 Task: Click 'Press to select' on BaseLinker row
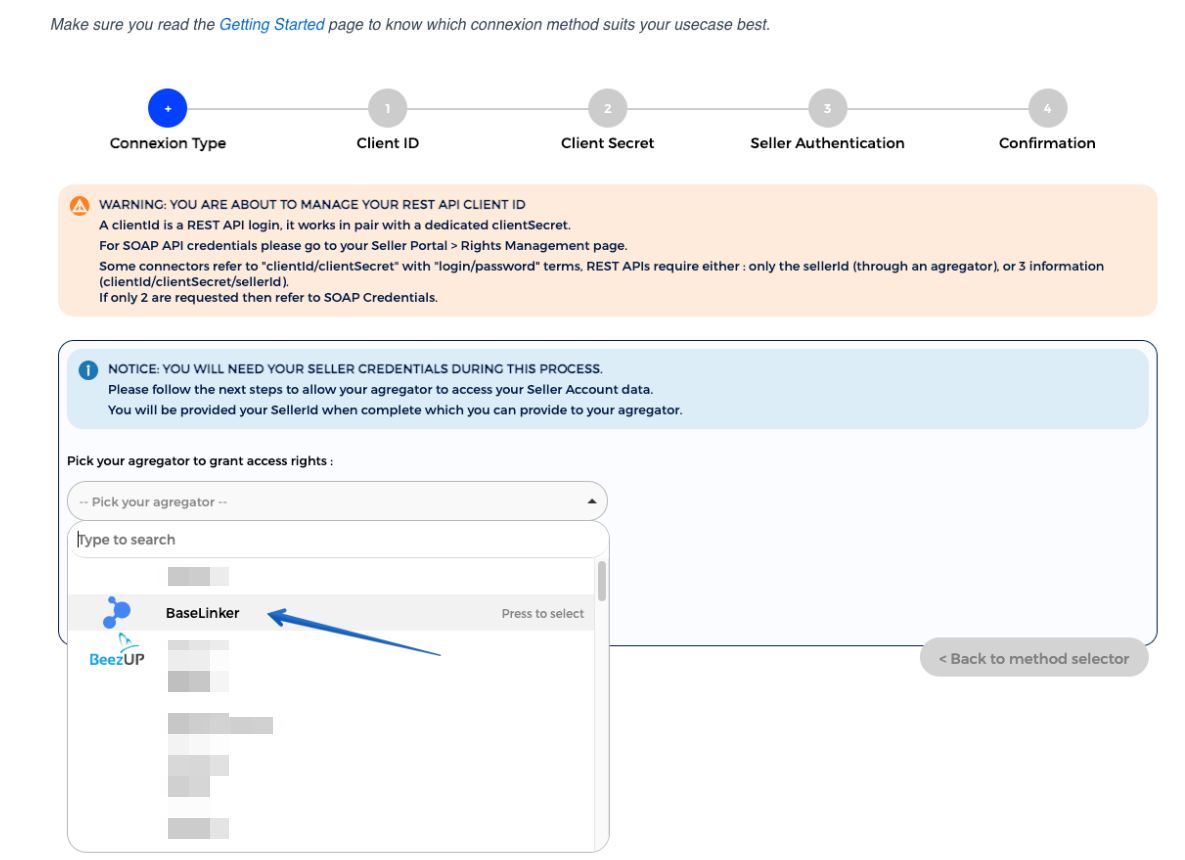[x=542, y=614]
